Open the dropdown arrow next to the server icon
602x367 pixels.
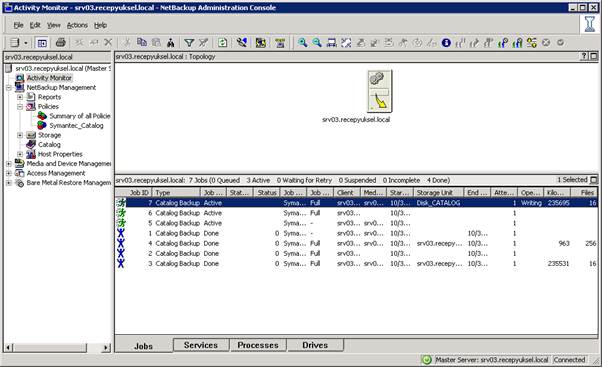click(x=26, y=43)
